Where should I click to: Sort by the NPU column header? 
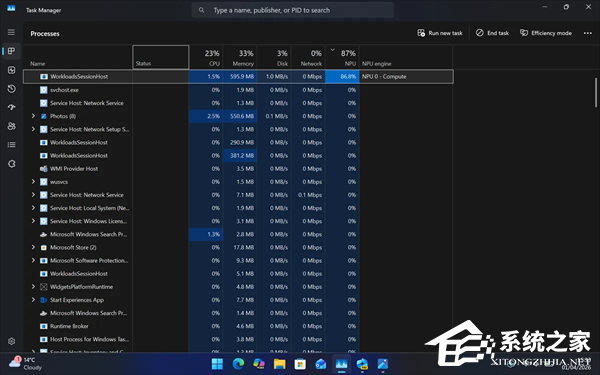342,57
